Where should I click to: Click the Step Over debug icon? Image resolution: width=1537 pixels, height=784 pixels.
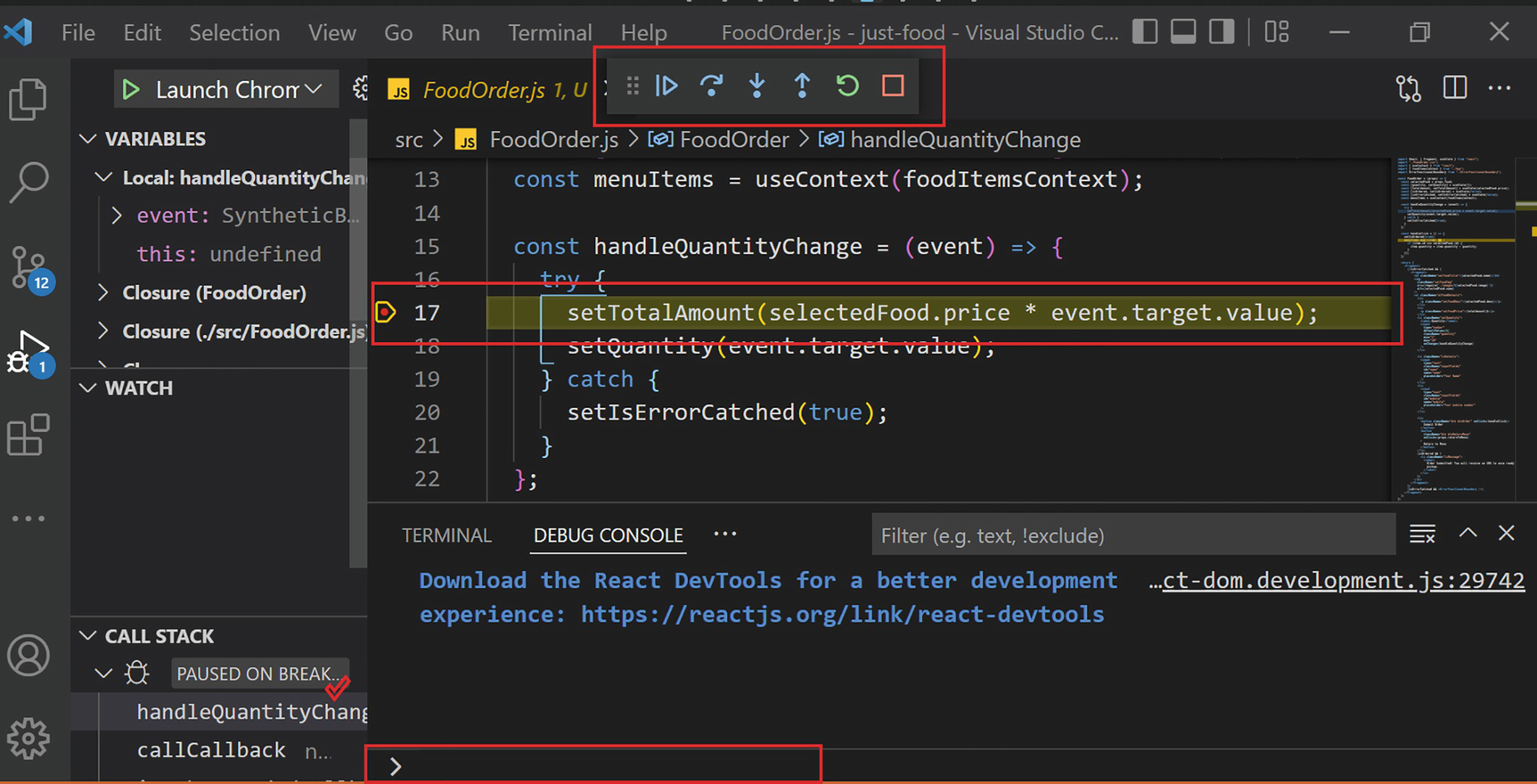coord(711,86)
